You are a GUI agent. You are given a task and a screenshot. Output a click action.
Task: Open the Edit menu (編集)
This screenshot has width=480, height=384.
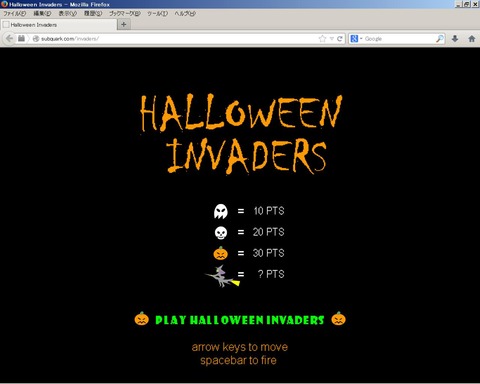pyautogui.click(x=42, y=13)
